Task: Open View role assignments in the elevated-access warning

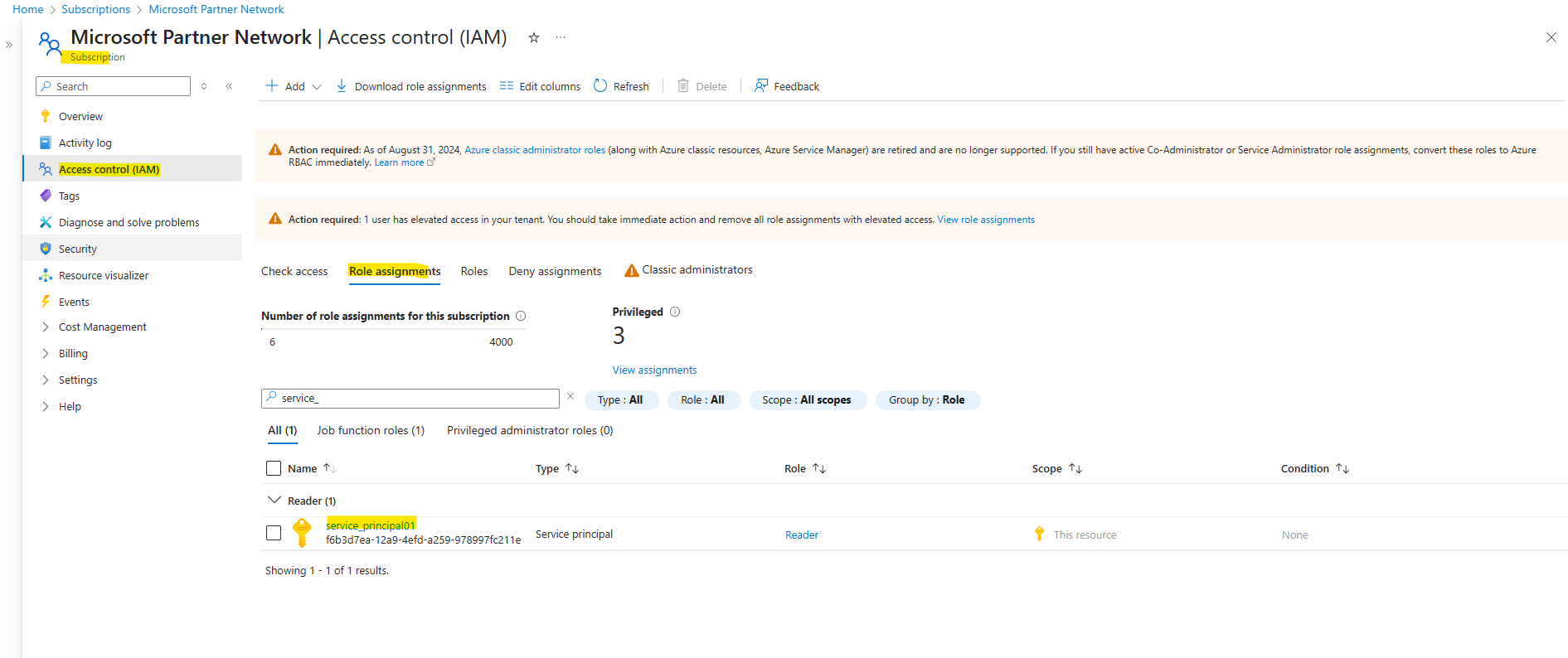Action: pos(986,220)
